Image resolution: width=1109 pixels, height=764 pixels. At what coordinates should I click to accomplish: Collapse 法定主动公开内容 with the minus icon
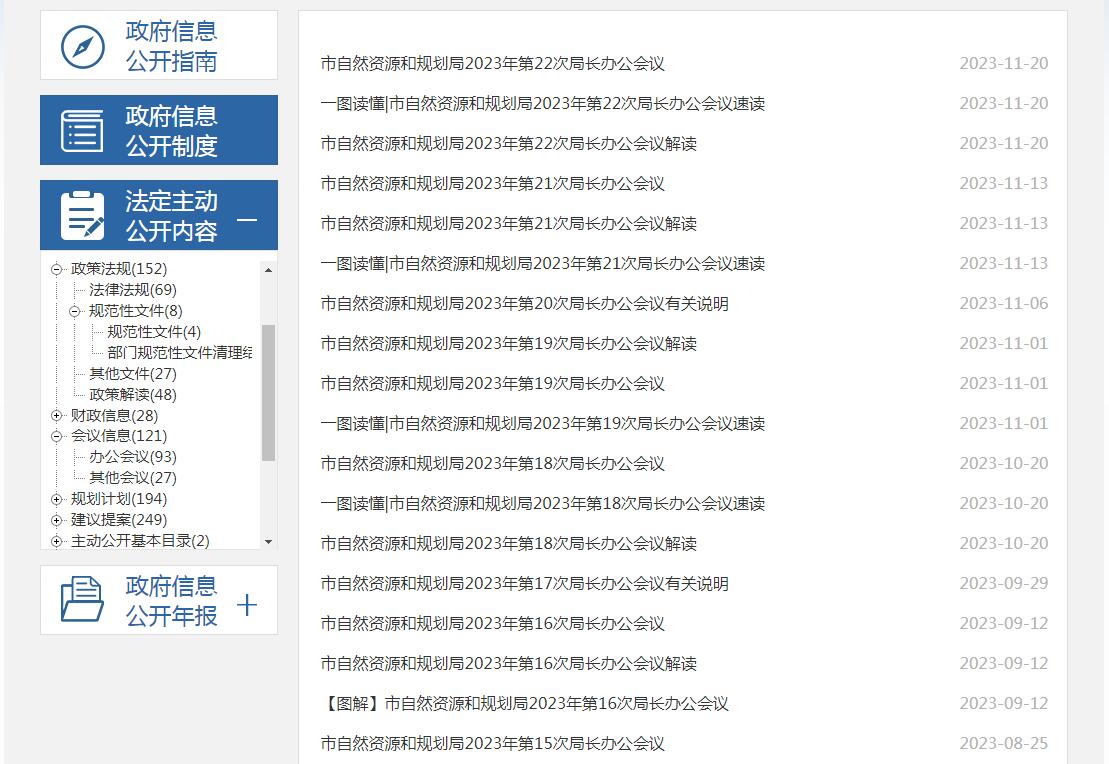[x=247, y=219]
